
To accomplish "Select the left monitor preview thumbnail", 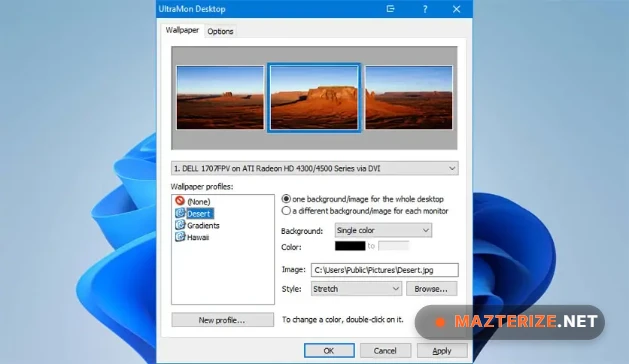I will (220, 98).
